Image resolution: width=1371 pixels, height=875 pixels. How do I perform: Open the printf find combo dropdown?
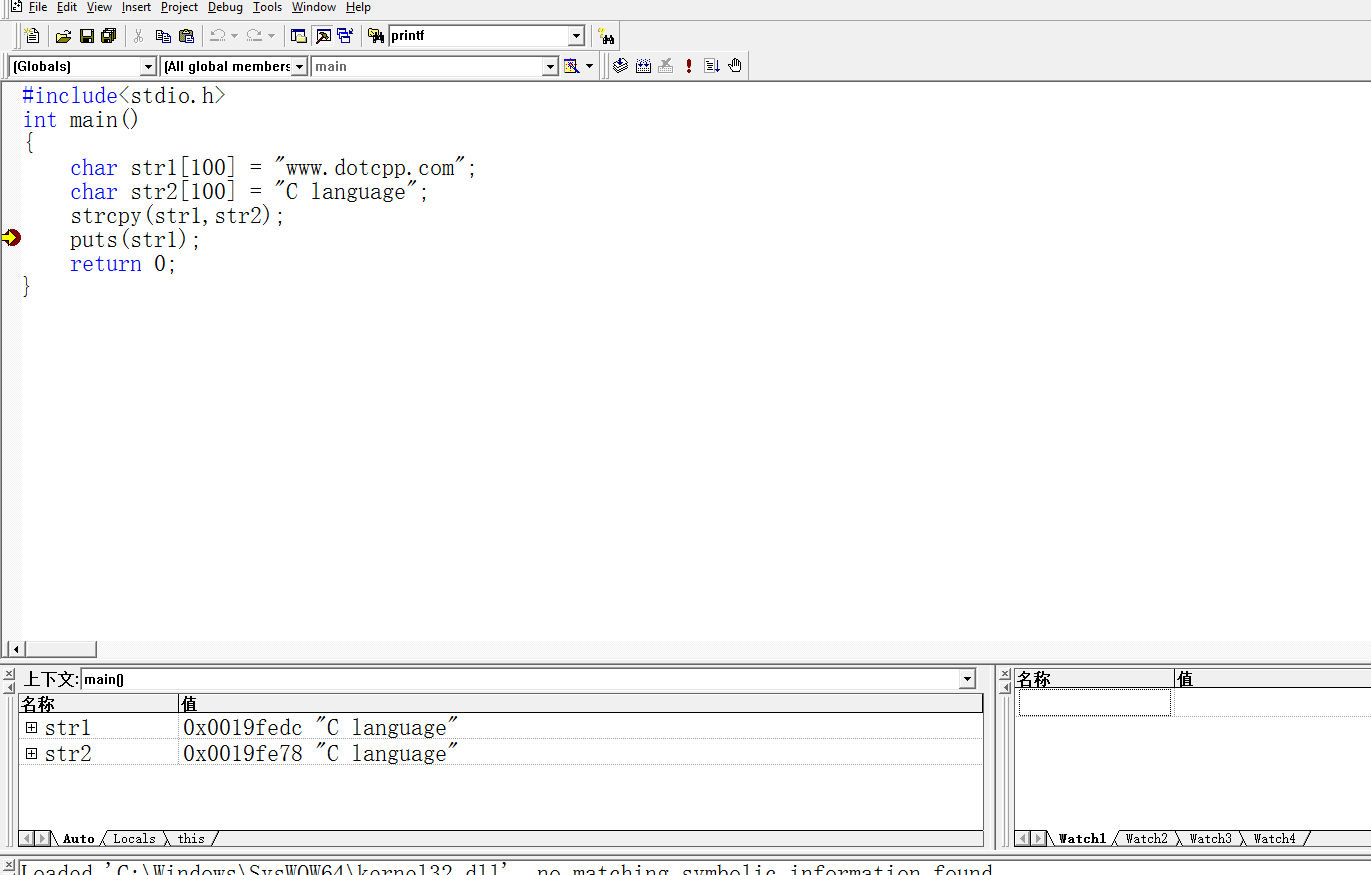(x=576, y=36)
